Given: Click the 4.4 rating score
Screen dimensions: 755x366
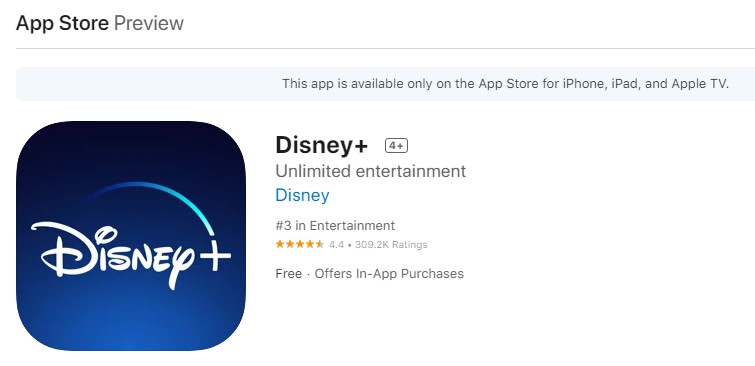Looking at the screenshot, I should coord(337,245).
